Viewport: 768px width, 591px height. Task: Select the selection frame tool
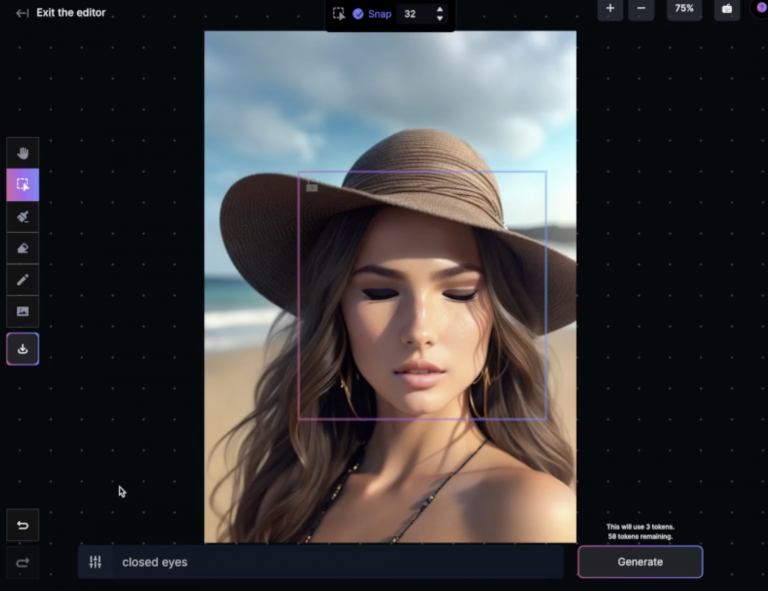(22, 185)
